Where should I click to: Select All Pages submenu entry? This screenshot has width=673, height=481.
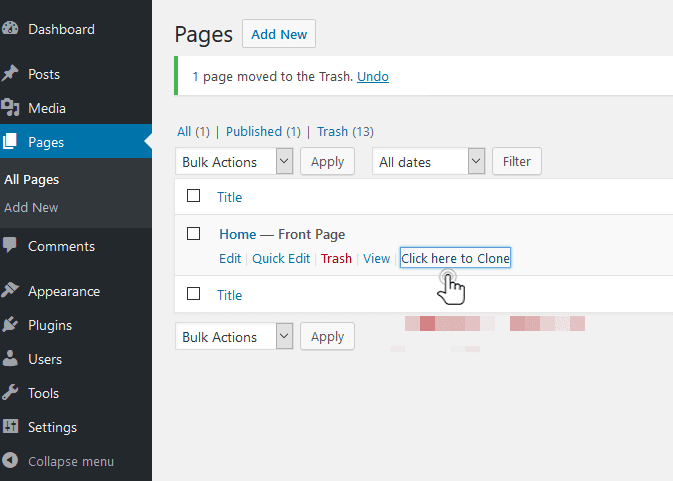[x=31, y=179]
